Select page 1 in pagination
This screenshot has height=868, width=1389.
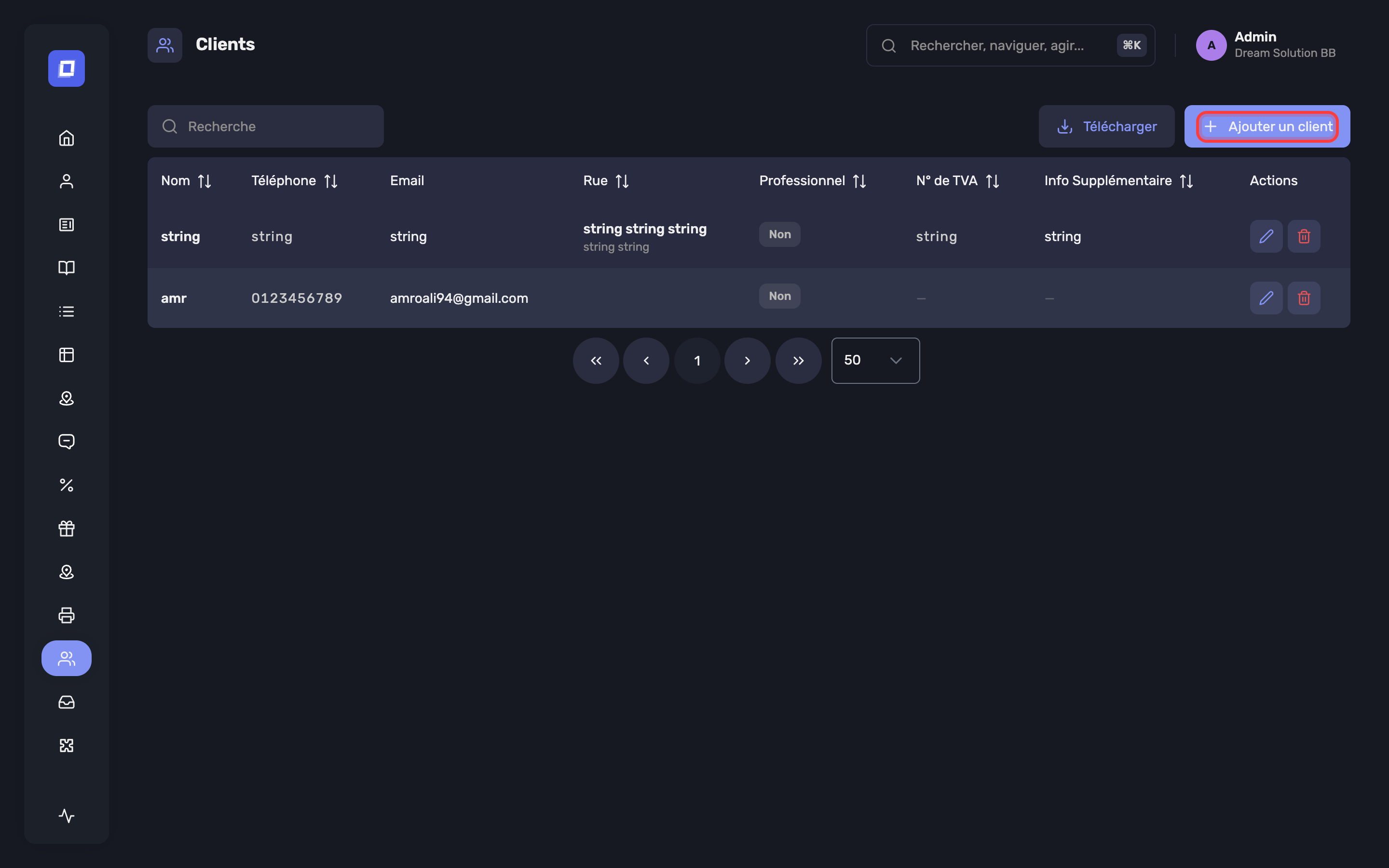click(x=697, y=361)
